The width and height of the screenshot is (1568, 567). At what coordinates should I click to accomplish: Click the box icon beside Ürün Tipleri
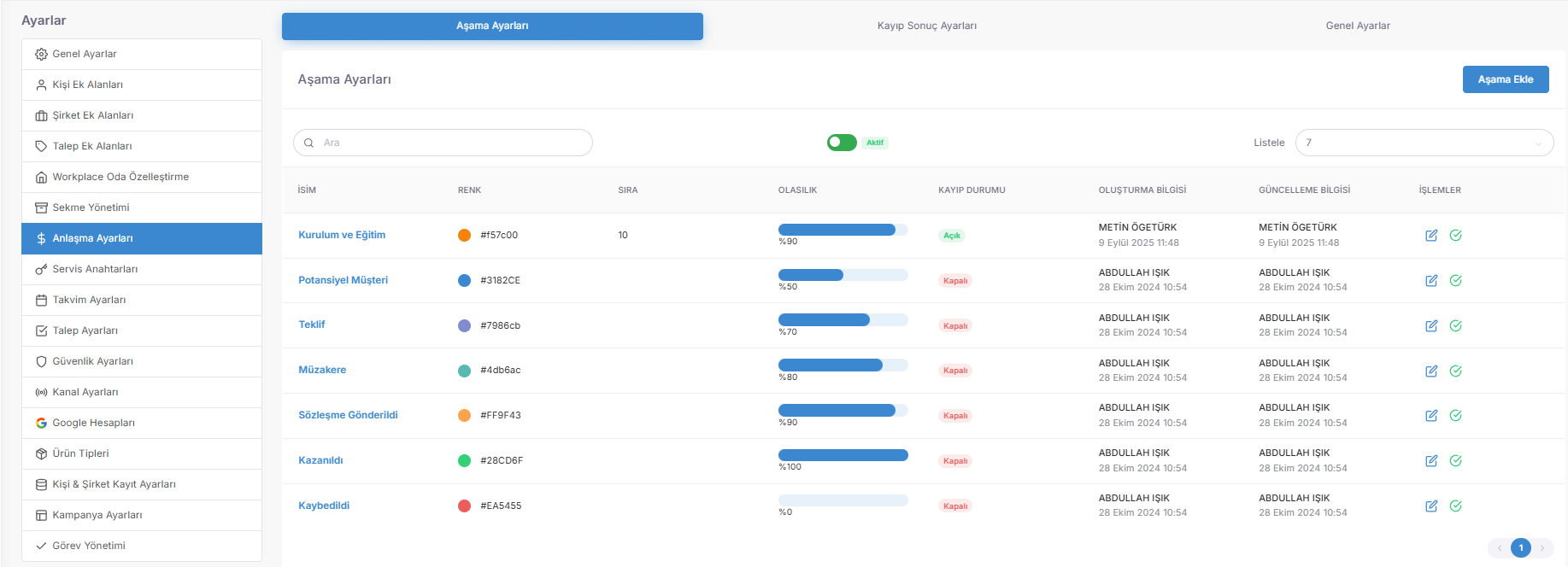click(41, 453)
